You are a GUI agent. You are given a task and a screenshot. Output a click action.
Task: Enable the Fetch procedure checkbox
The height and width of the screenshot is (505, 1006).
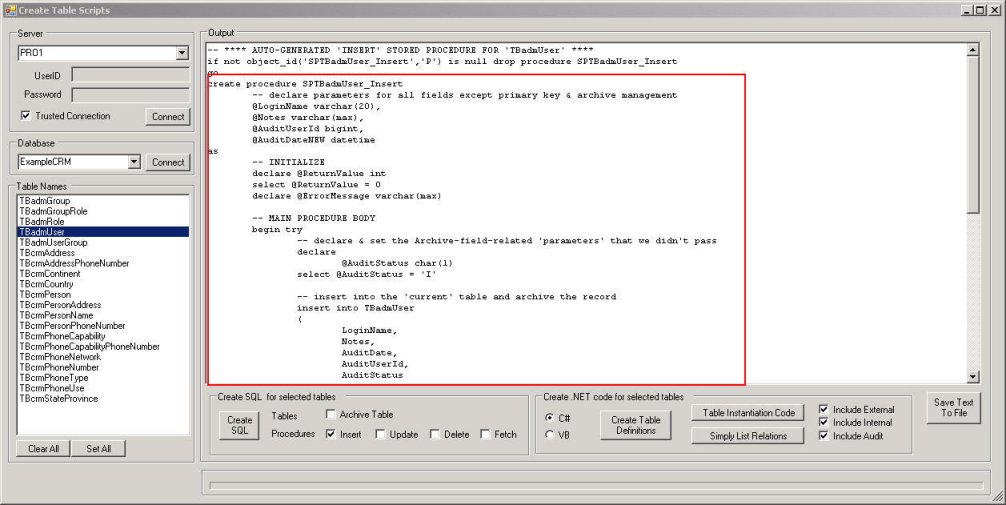point(485,434)
